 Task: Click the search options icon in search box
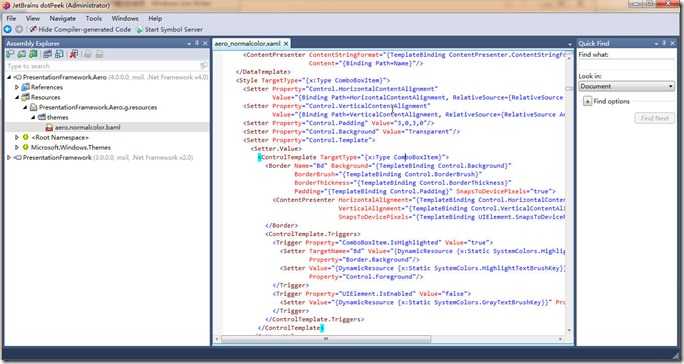click(x=203, y=66)
